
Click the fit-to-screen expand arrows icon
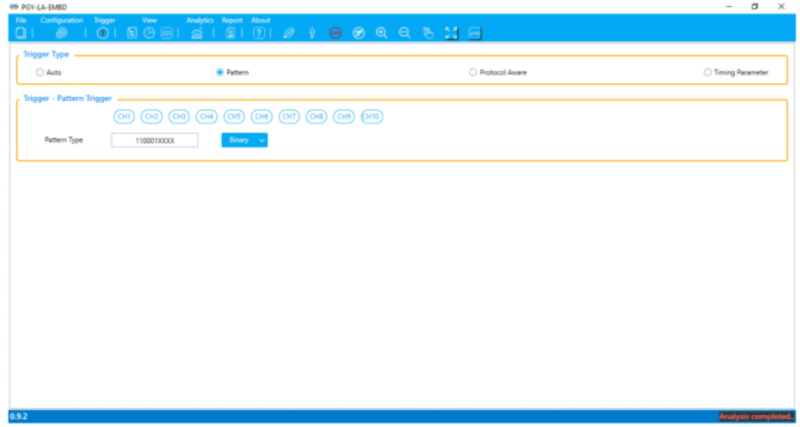(x=451, y=33)
